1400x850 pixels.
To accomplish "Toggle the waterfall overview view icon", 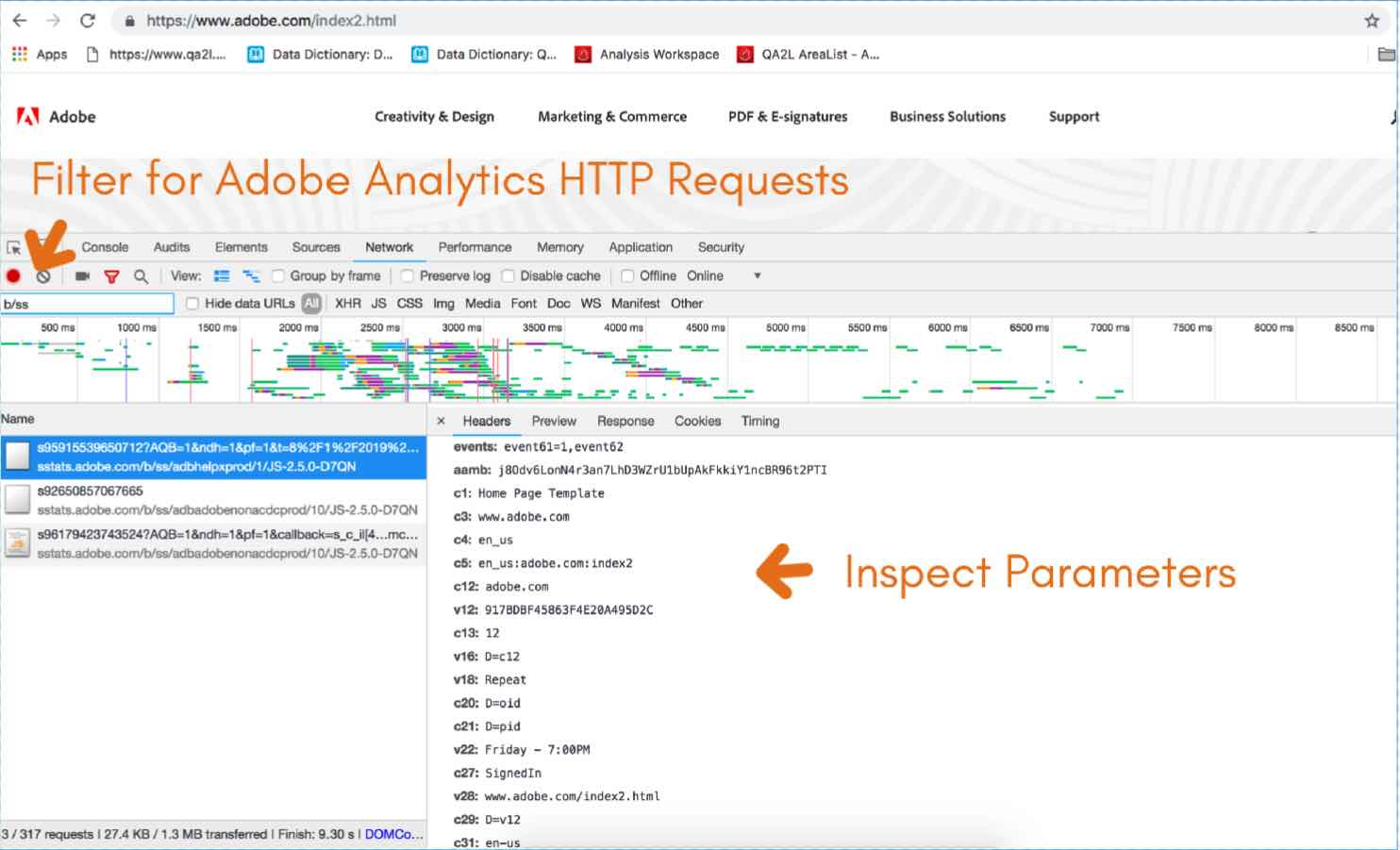I will tap(251, 276).
